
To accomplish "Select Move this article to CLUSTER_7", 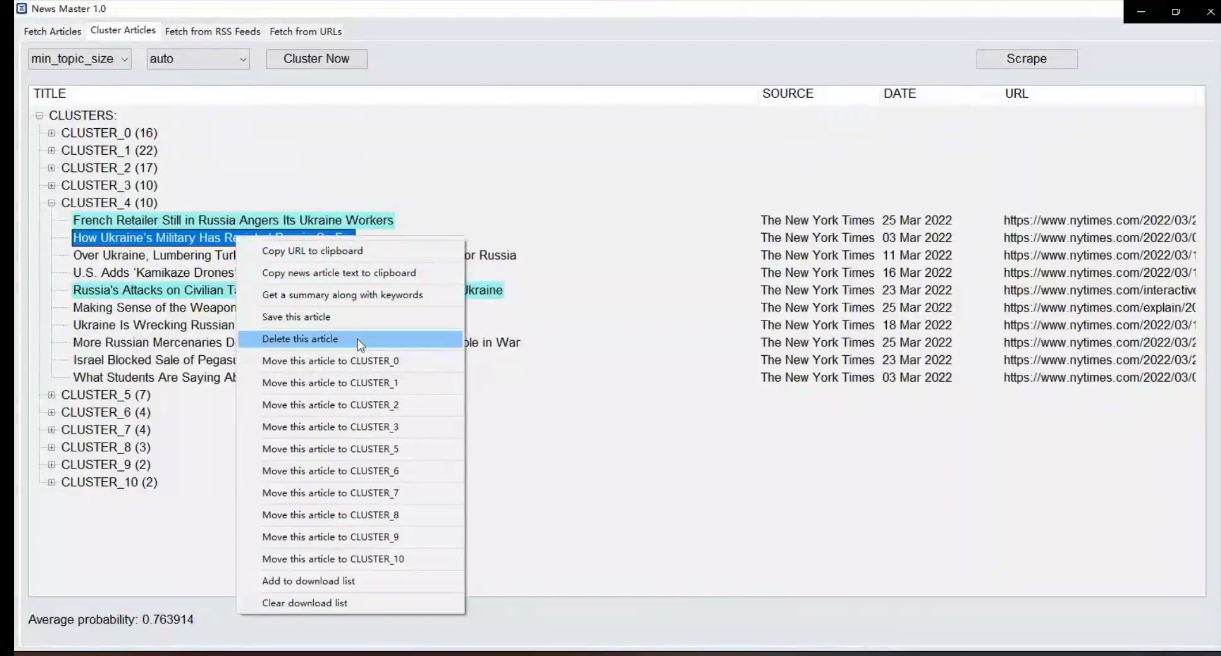I will click(x=330, y=493).
